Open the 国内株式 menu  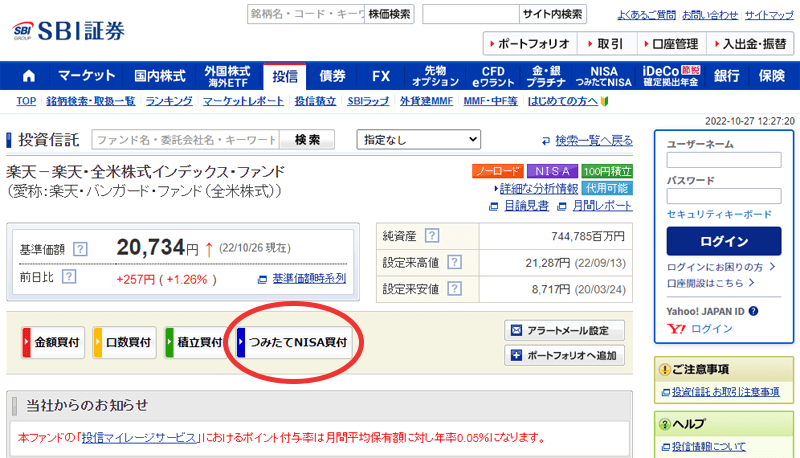click(160, 76)
